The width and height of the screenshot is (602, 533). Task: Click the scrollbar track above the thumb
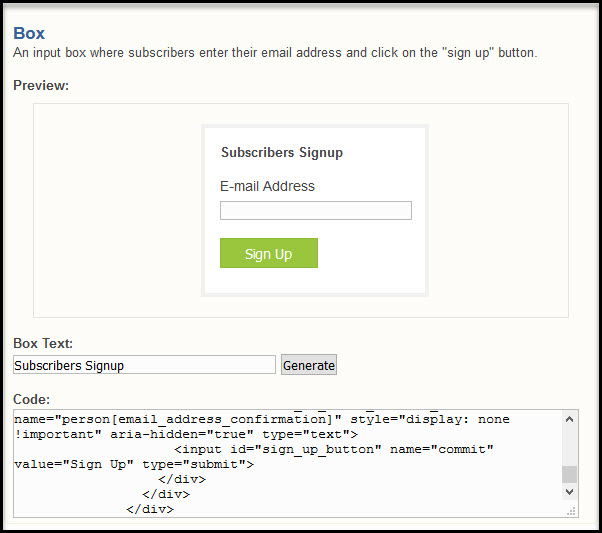[569, 445]
